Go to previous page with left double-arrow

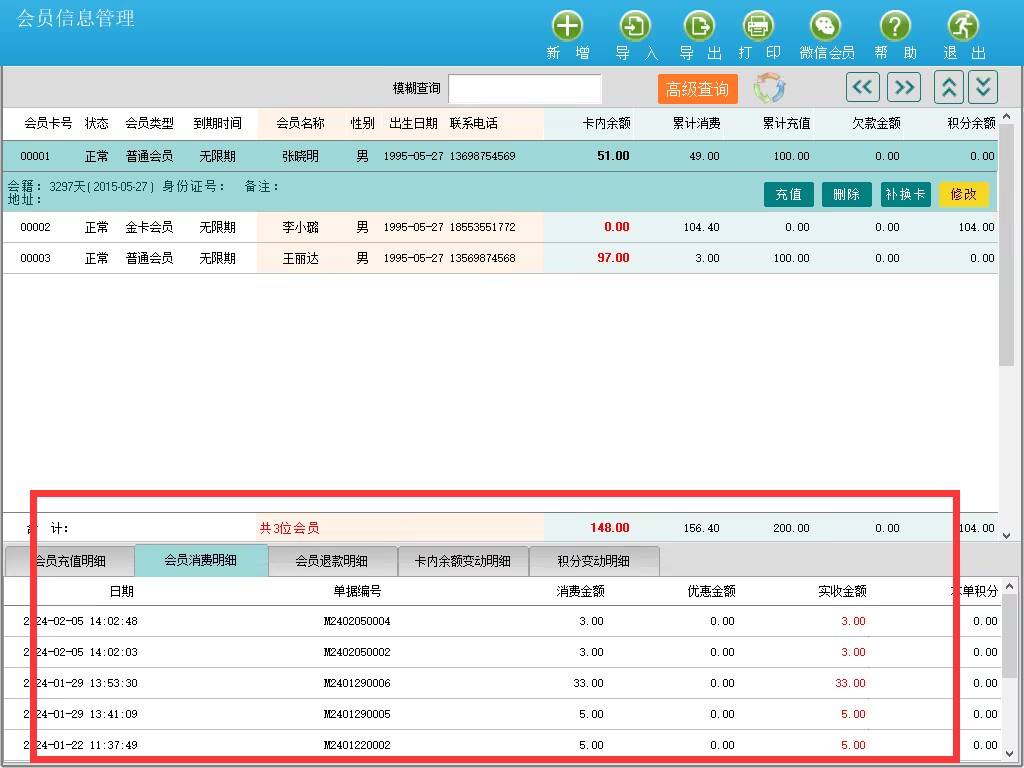click(862, 88)
